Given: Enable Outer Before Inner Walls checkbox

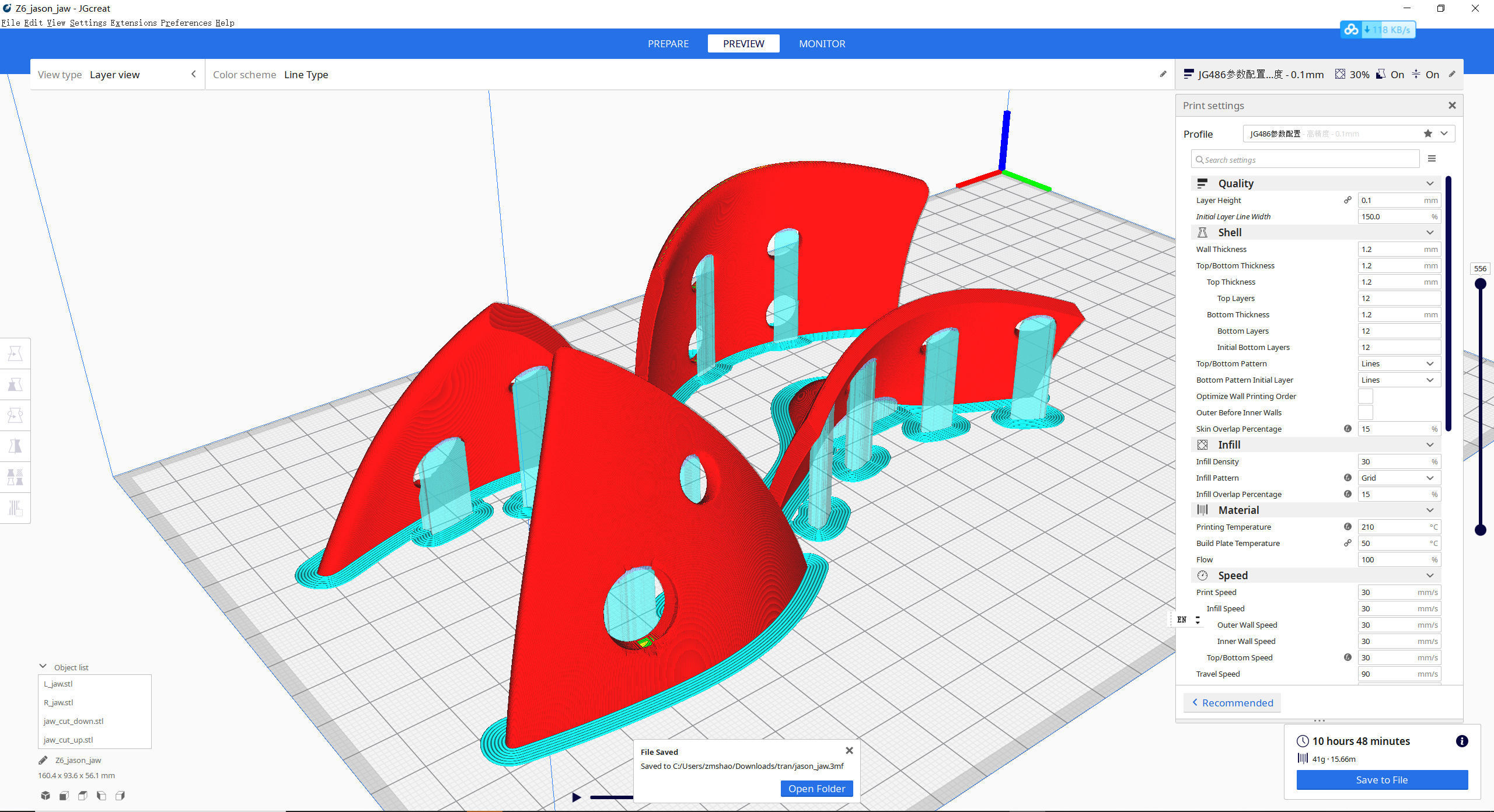Looking at the screenshot, I should pos(1365,412).
